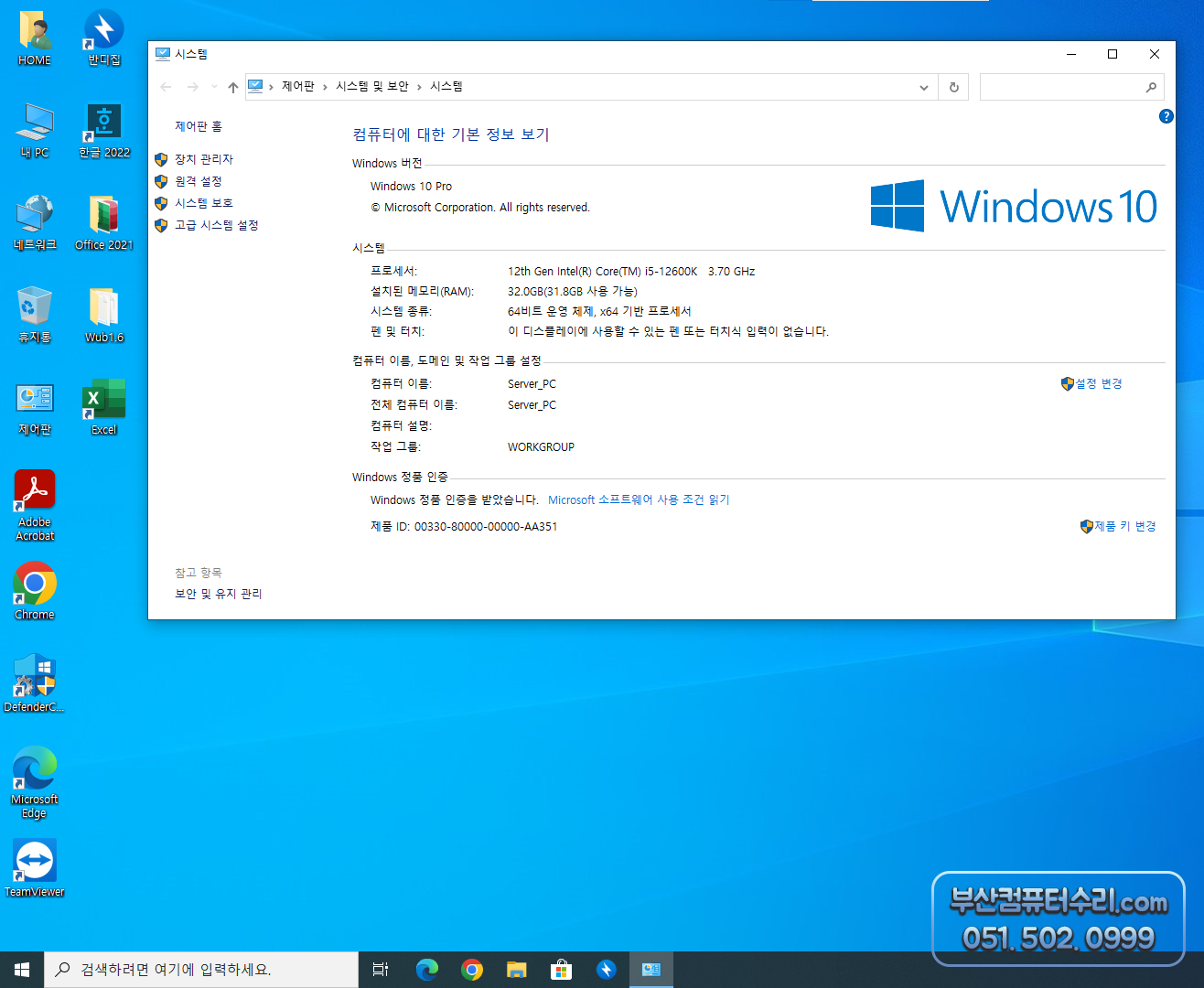This screenshot has height=988, width=1204.
Task: Open 고급 시스템 설정 from the sidebar
Action: click(216, 225)
